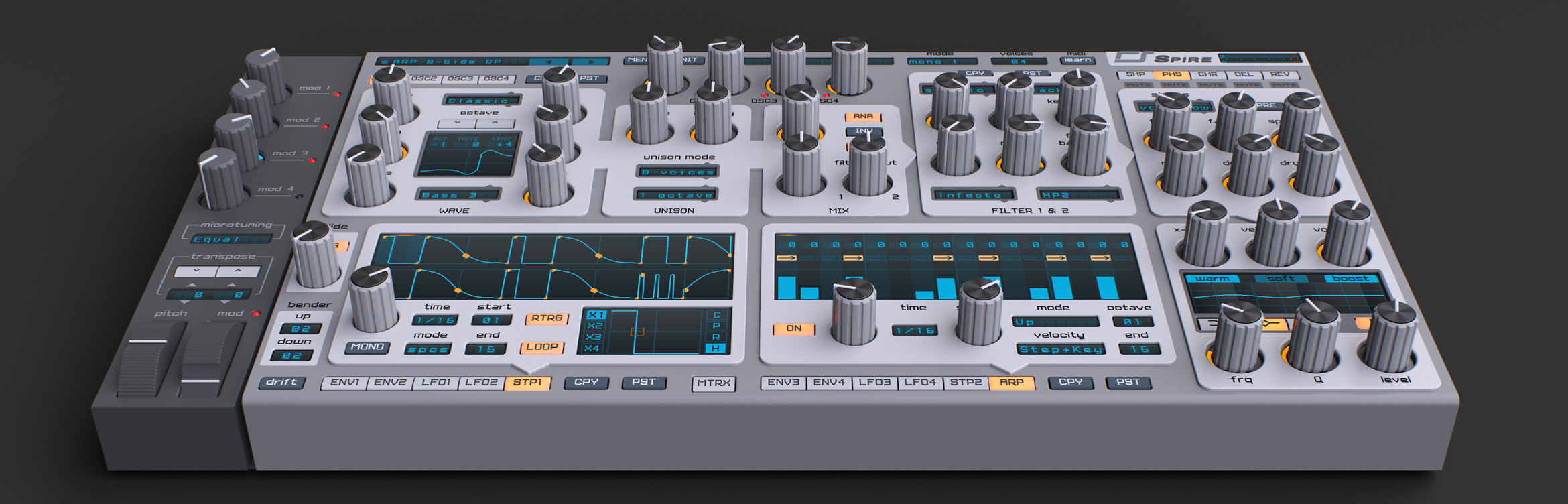Viewport: 1568px width, 504px height.
Task: Switch to the CHR effects tab
Action: tap(1208, 75)
